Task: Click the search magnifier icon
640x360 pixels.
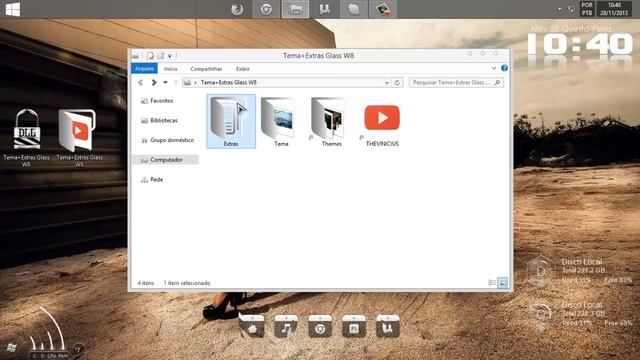Action: pyautogui.click(x=497, y=82)
